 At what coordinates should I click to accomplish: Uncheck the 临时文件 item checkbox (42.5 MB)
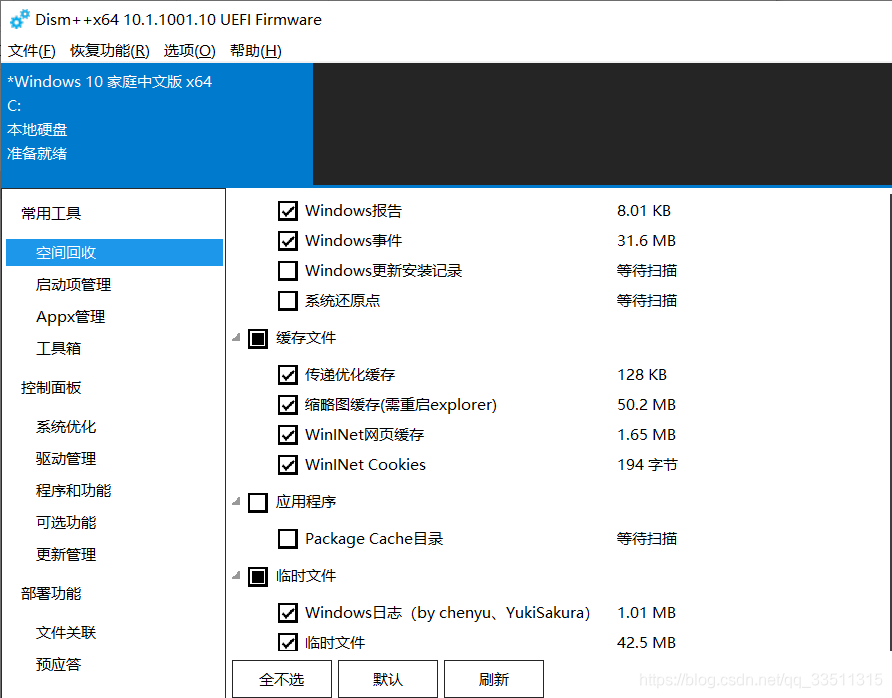[288, 643]
